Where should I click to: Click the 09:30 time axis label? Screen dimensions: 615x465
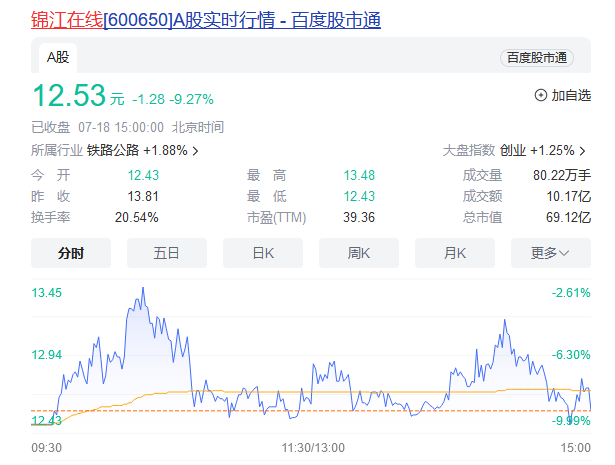(47, 447)
